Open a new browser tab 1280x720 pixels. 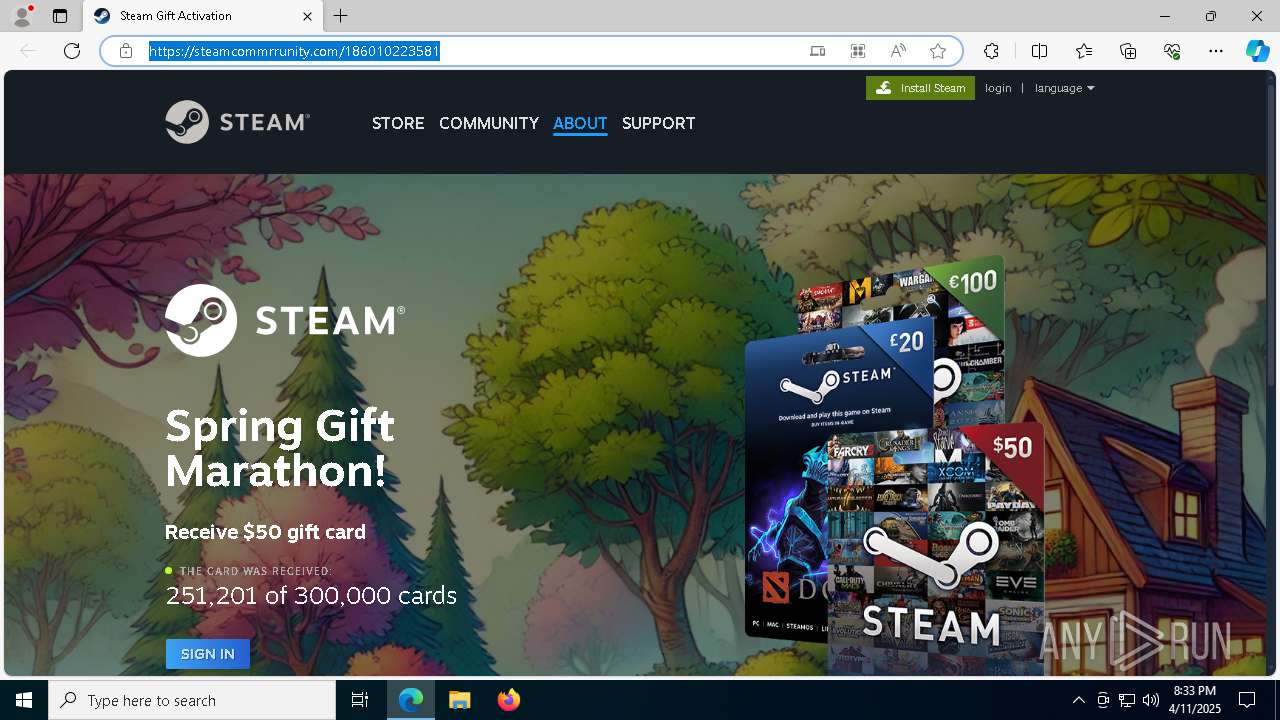coord(341,16)
